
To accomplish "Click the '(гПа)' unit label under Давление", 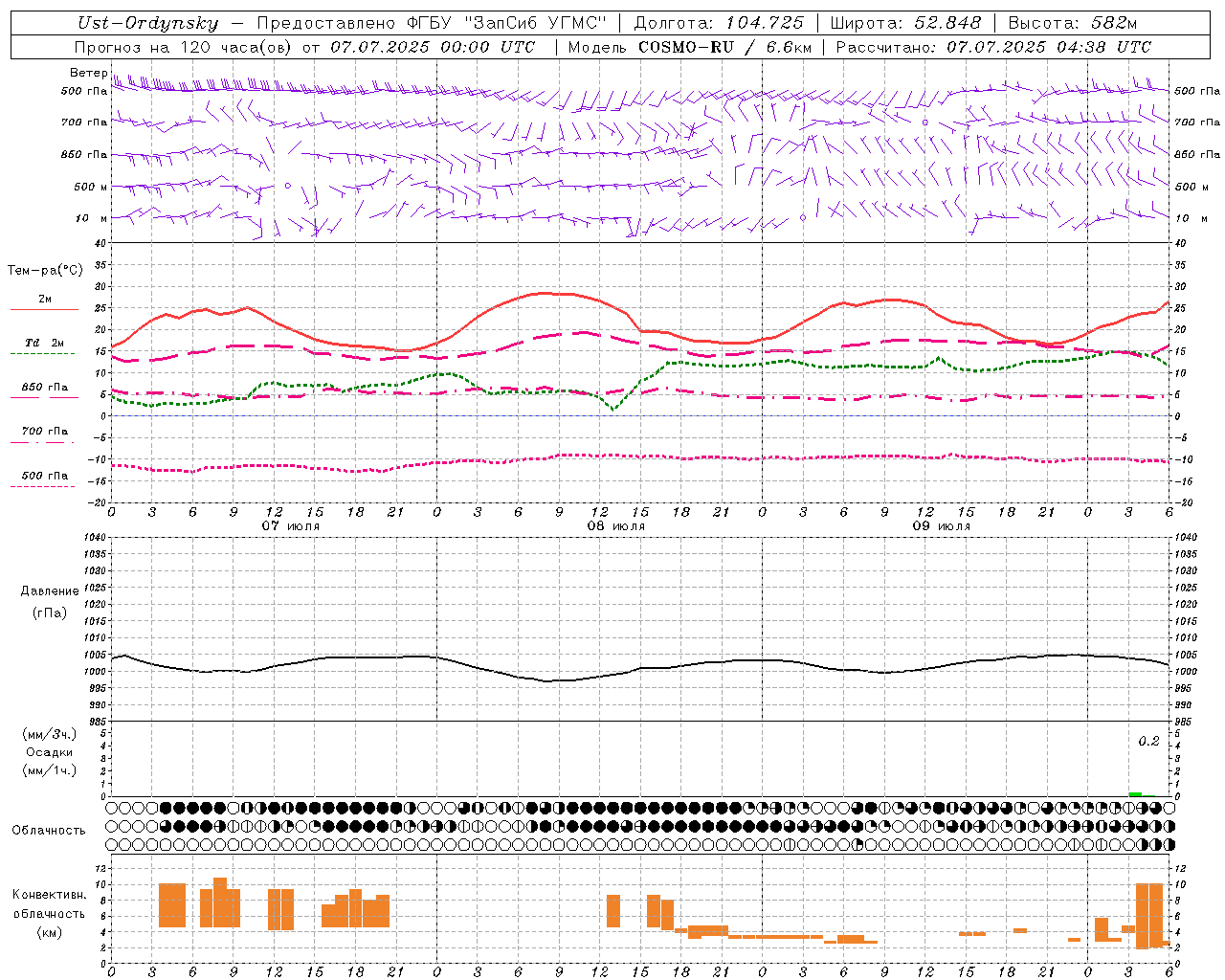I will pos(50,613).
